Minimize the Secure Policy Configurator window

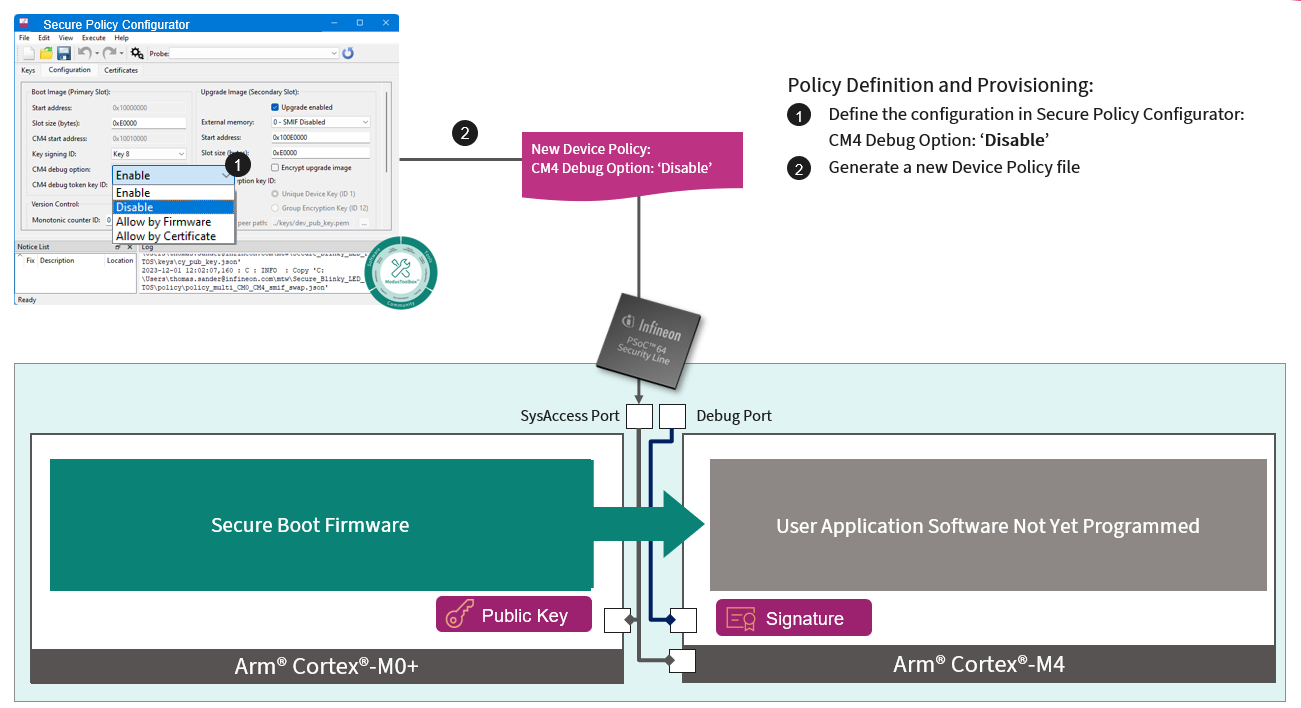click(334, 23)
